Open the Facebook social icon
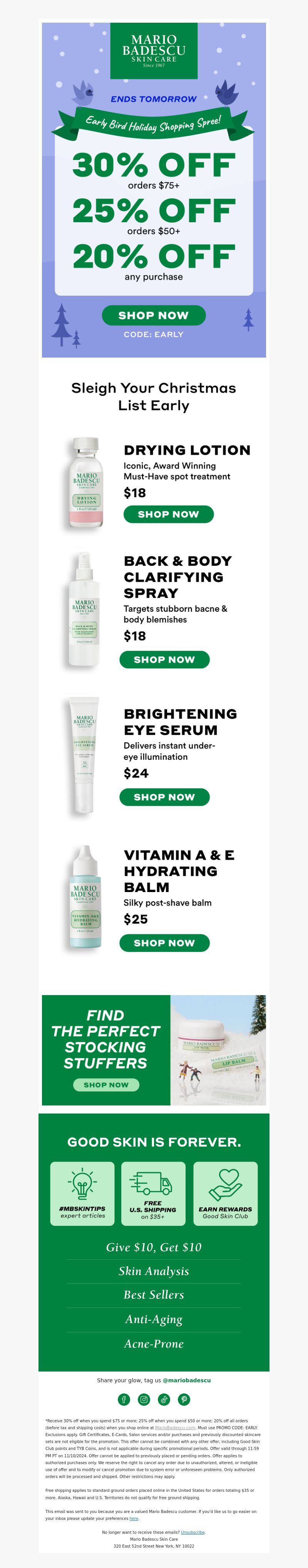 click(x=124, y=1399)
